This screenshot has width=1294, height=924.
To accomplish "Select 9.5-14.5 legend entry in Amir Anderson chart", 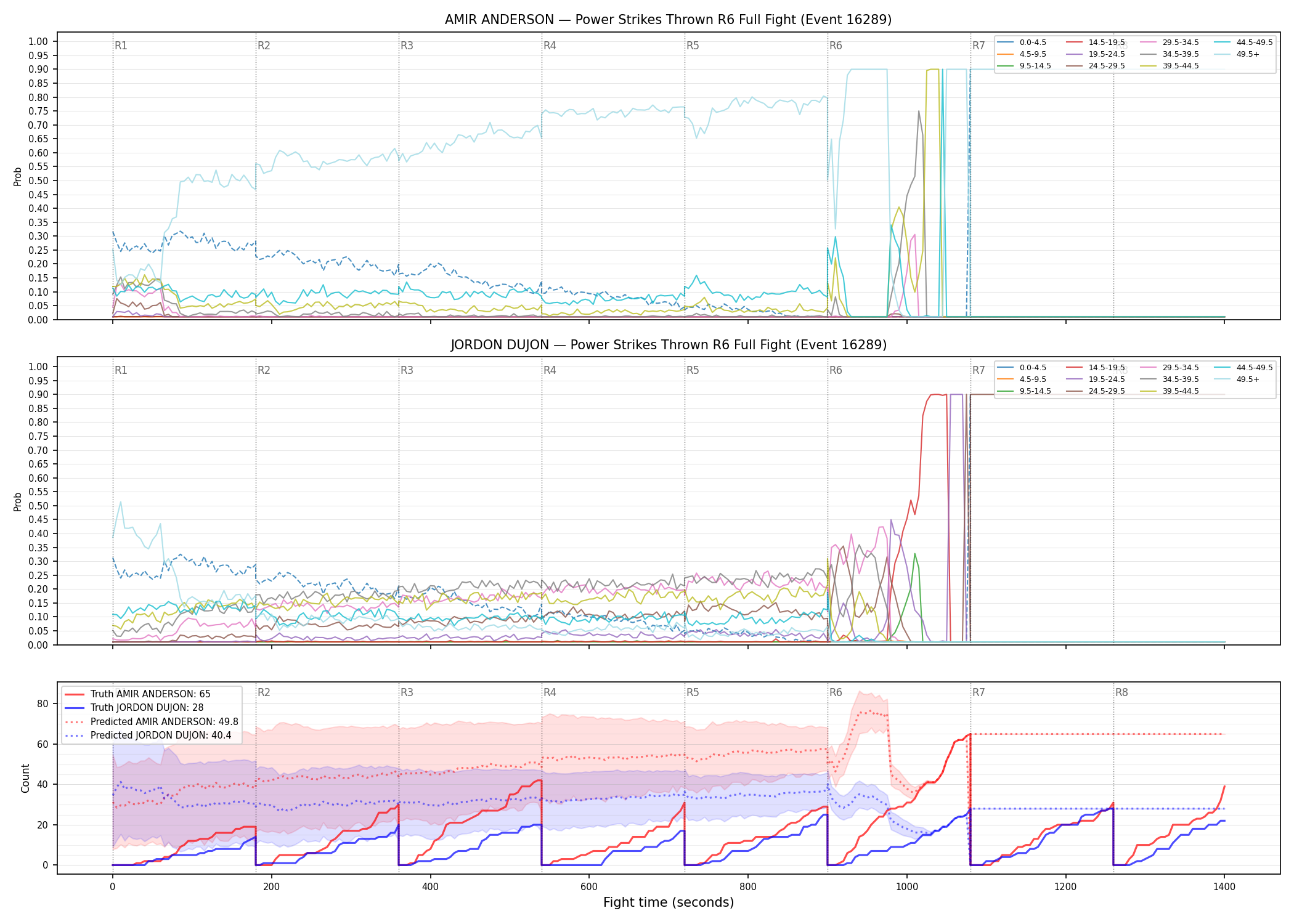I will point(1024,66).
